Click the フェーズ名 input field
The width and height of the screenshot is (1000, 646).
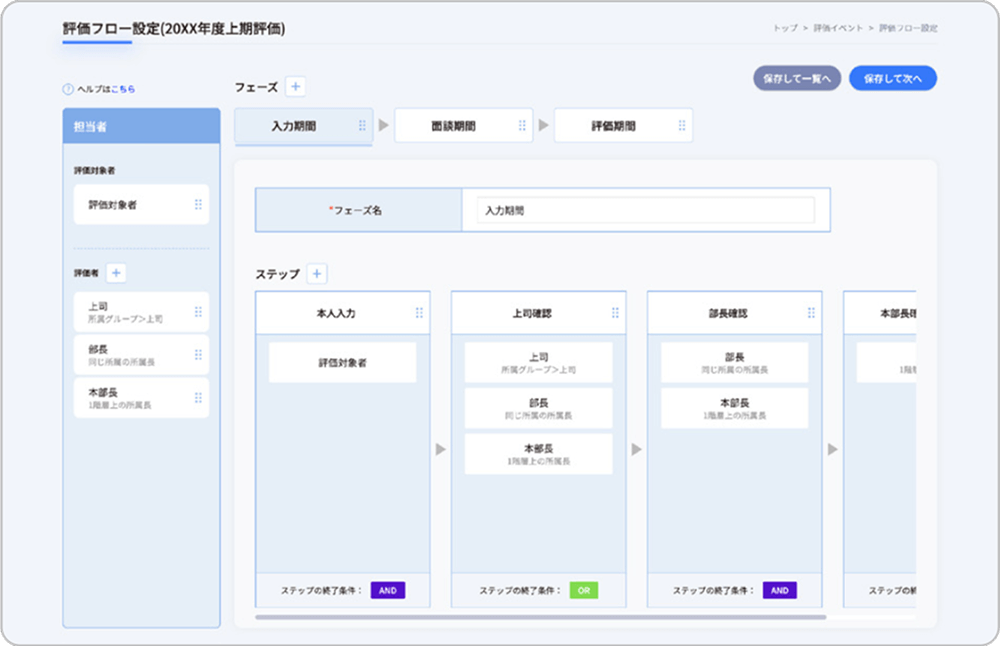tap(645, 211)
